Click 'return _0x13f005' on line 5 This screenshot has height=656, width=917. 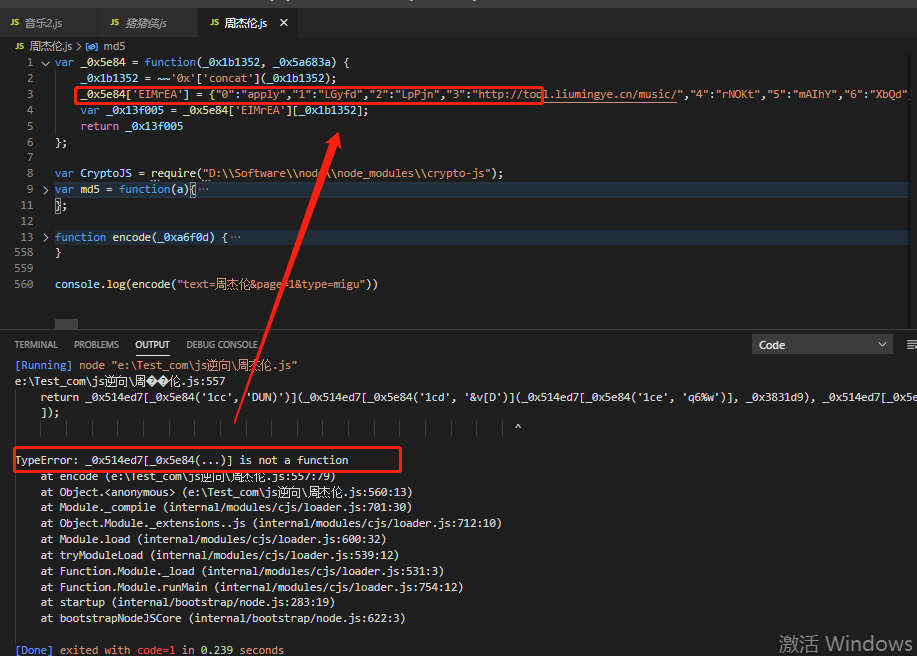tap(132, 126)
